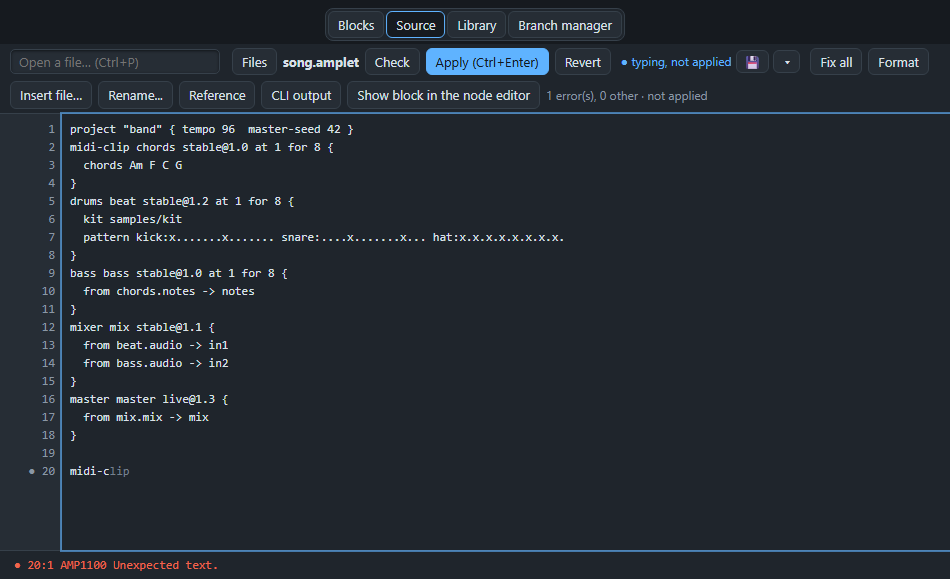Click the mixer mix stable@1.1 line

tap(142, 327)
